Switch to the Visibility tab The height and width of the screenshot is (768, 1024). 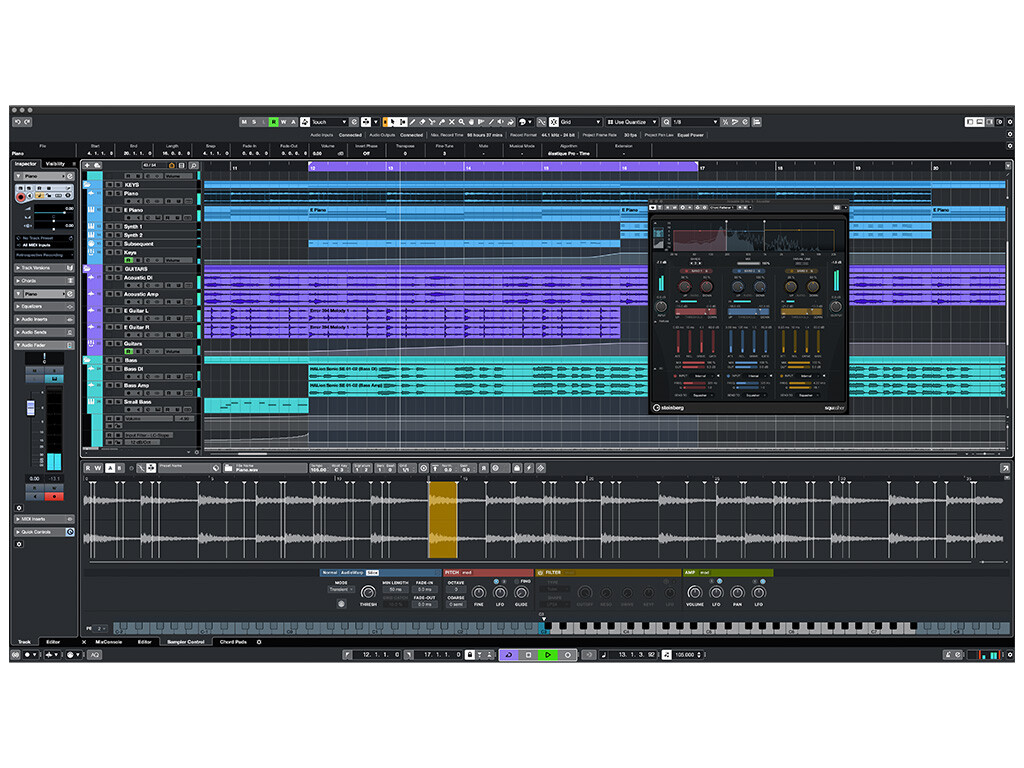[56, 164]
